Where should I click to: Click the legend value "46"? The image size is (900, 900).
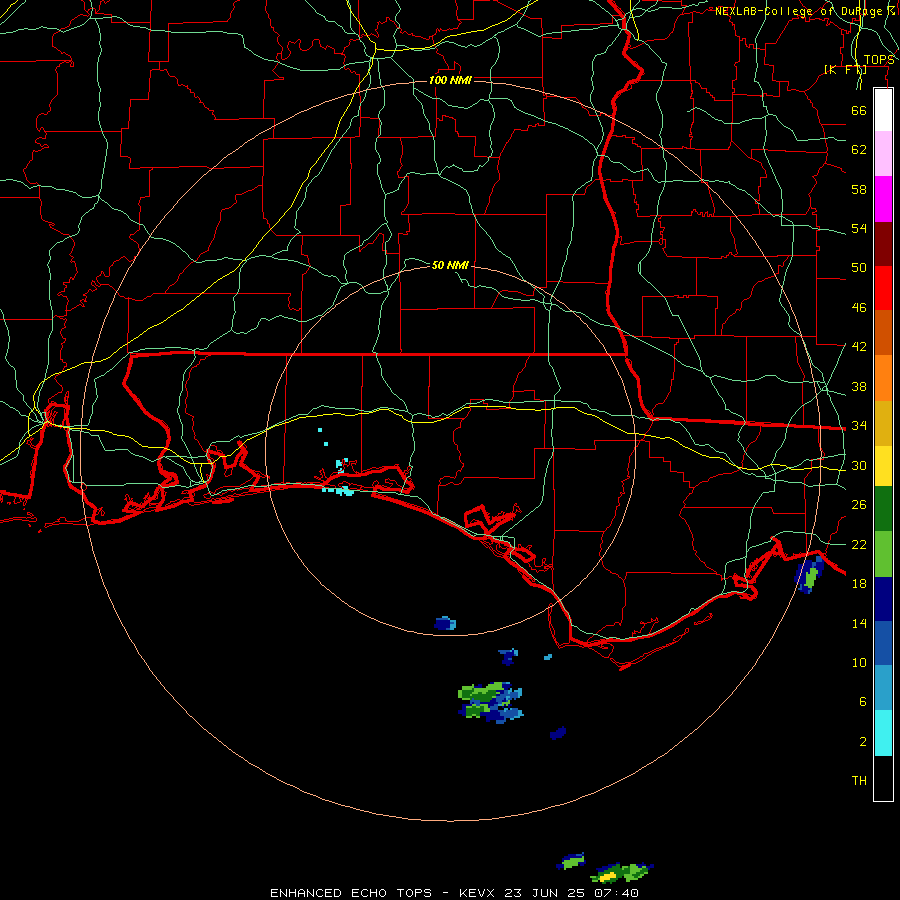coord(859,308)
